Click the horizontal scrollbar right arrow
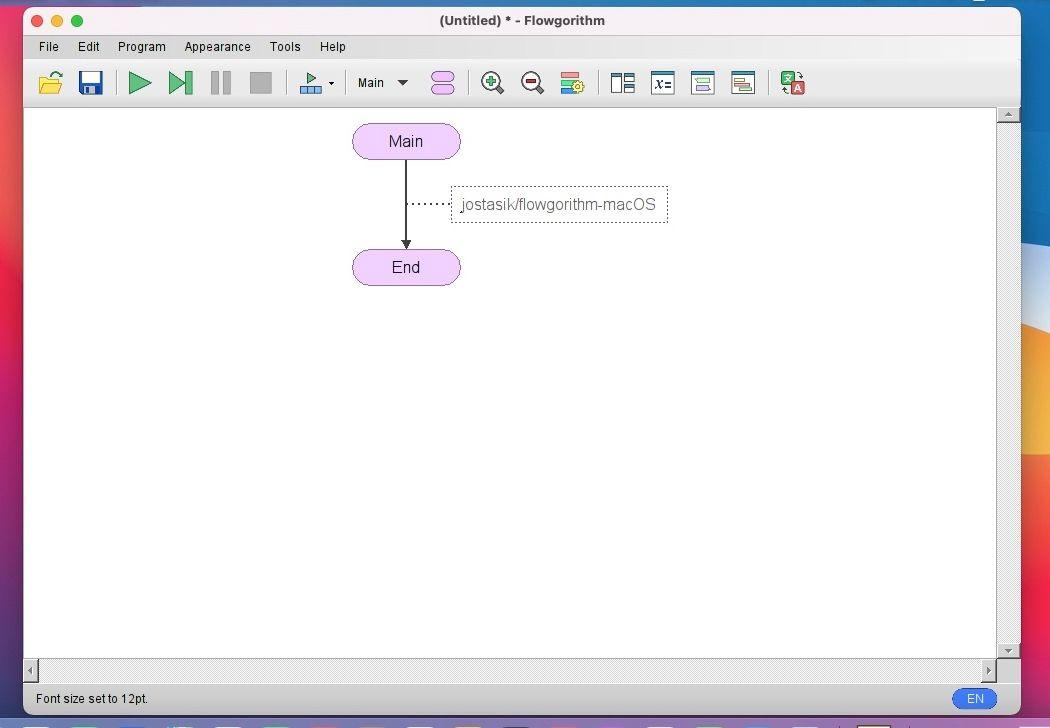Image resolution: width=1050 pixels, height=728 pixels. [x=988, y=670]
